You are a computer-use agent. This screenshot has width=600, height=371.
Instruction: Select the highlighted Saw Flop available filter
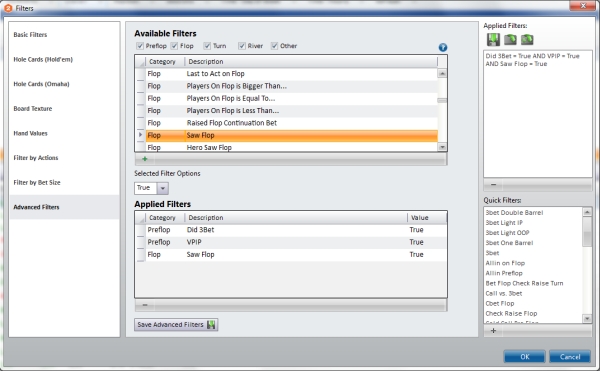point(292,135)
